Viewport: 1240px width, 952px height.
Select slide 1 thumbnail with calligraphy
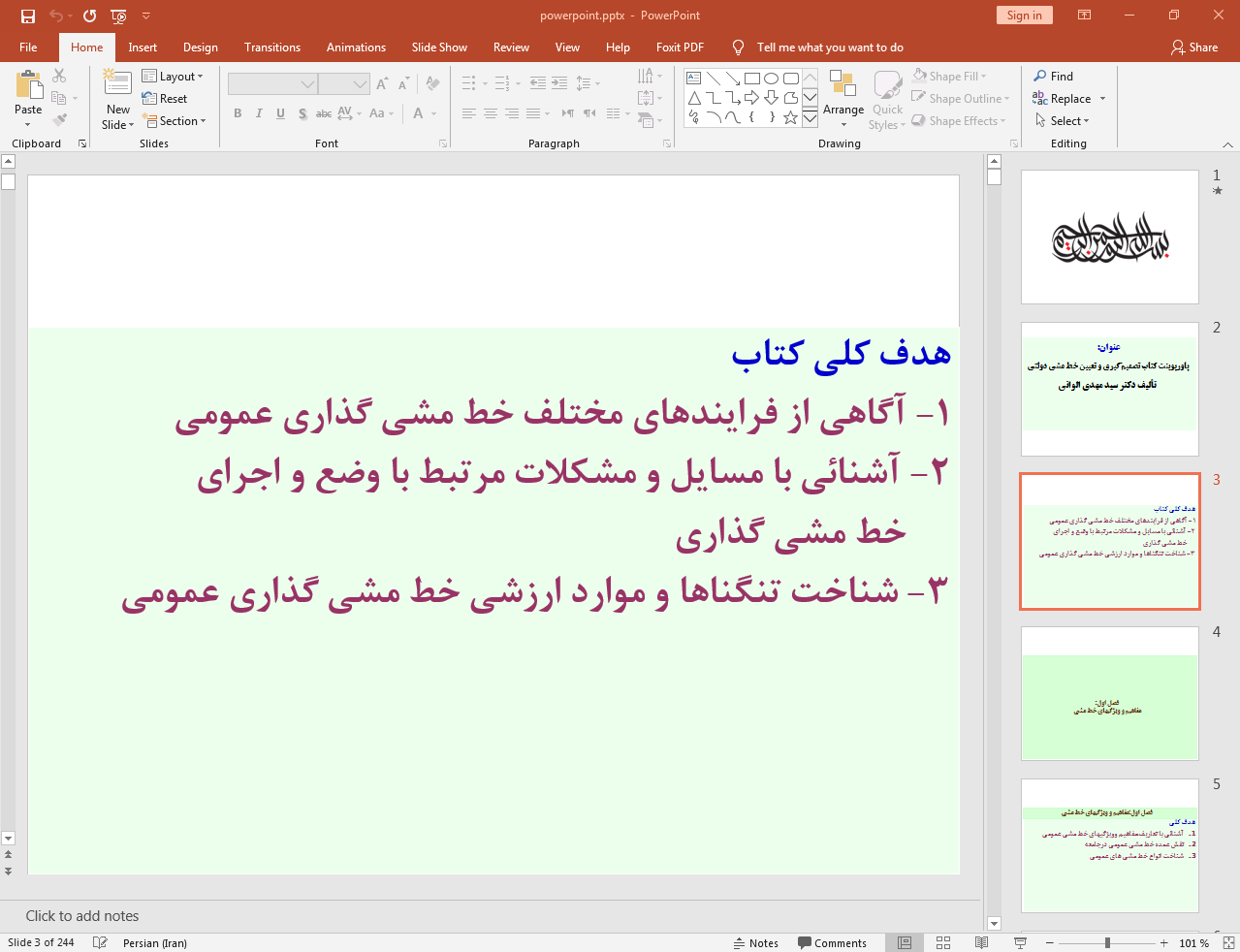tap(1110, 238)
